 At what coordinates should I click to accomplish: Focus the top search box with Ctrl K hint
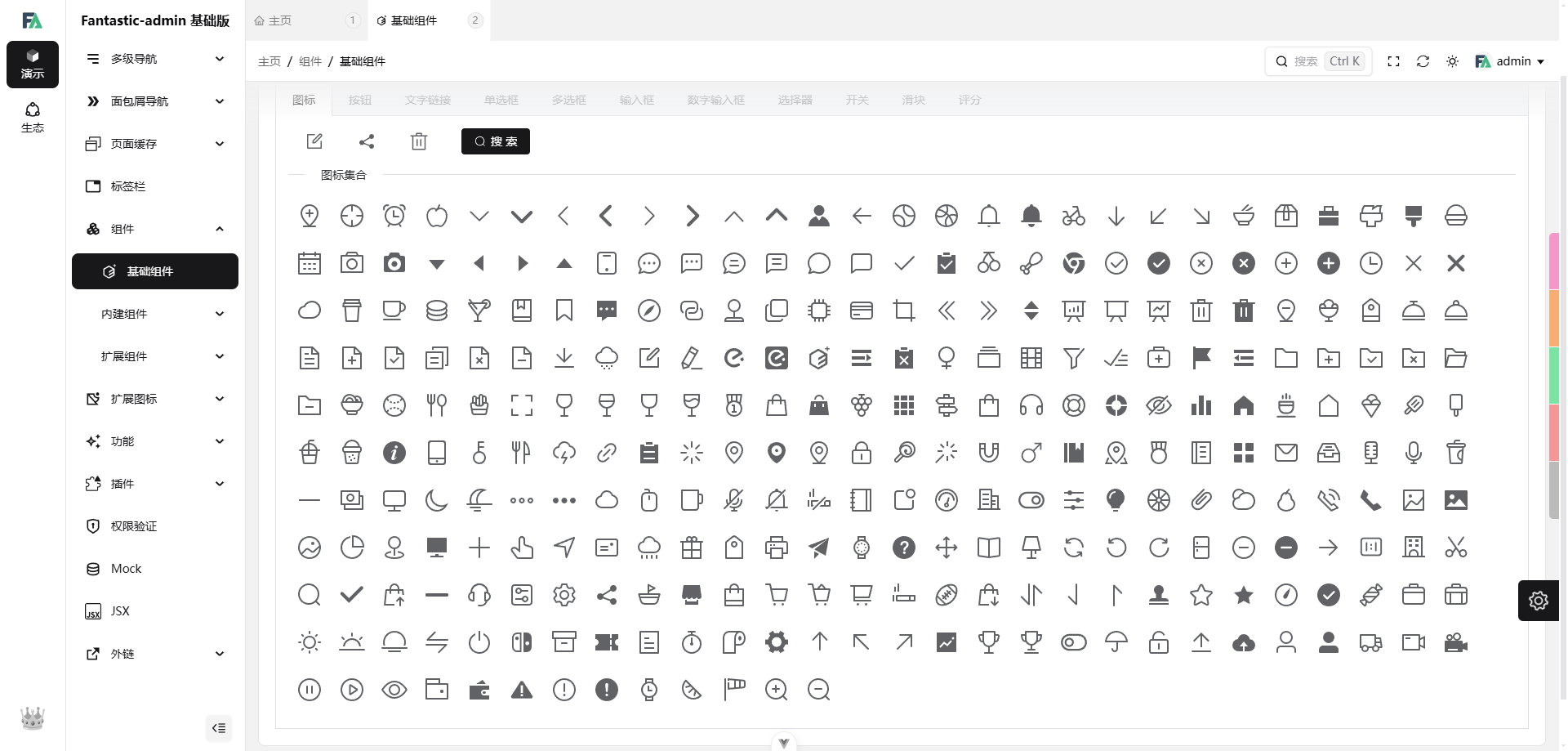pyautogui.click(x=1318, y=61)
